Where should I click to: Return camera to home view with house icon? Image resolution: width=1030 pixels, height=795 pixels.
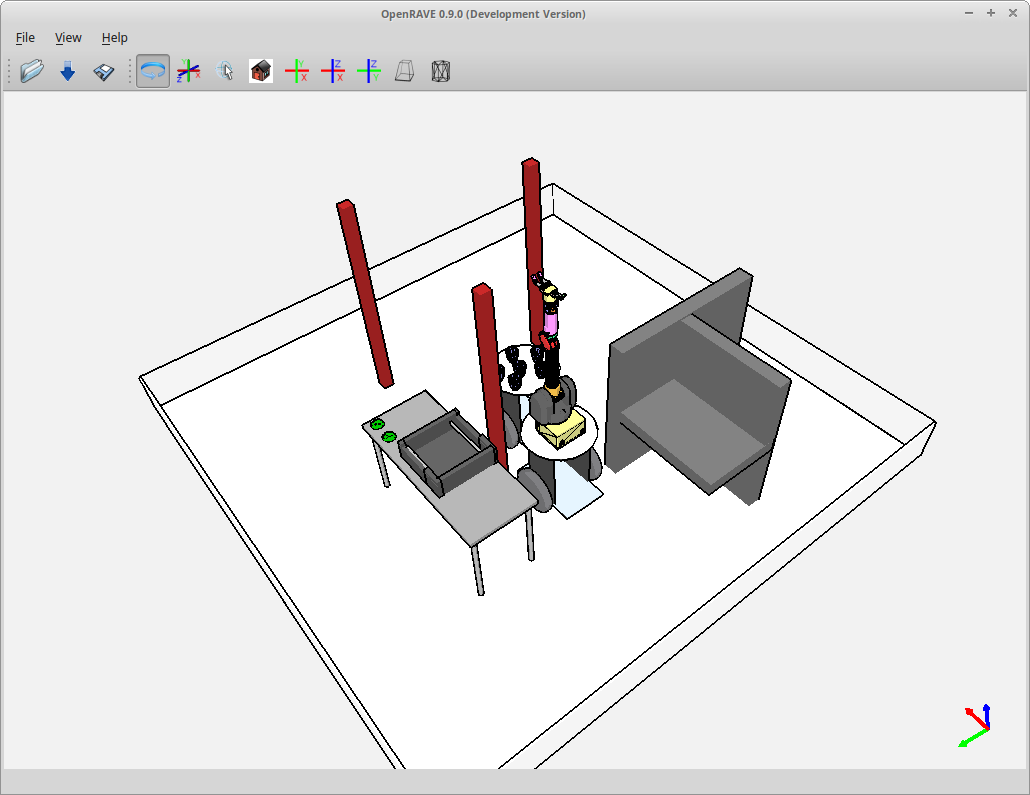click(260, 70)
